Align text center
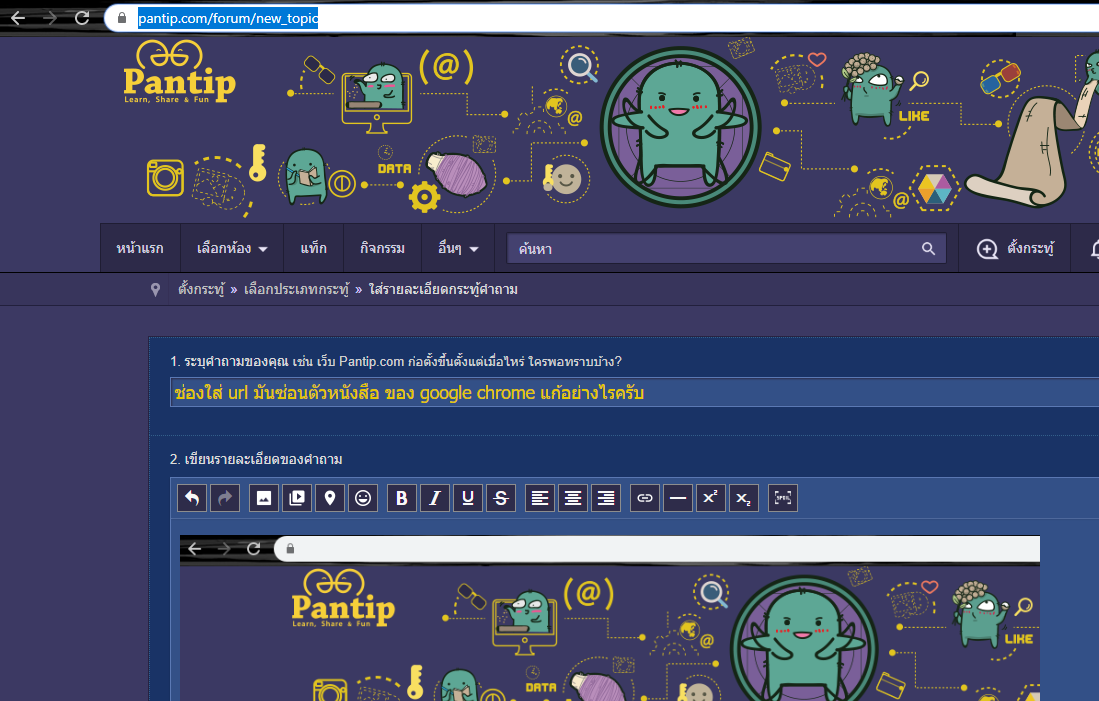Viewport: 1099px width, 701px height. (x=573, y=498)
